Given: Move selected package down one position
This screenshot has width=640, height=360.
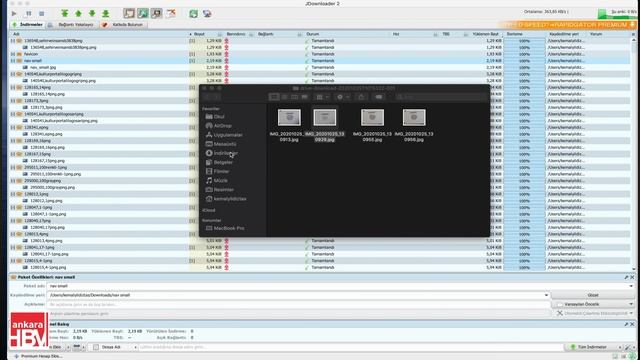Looking at the screenshot, I should point(92,13).
